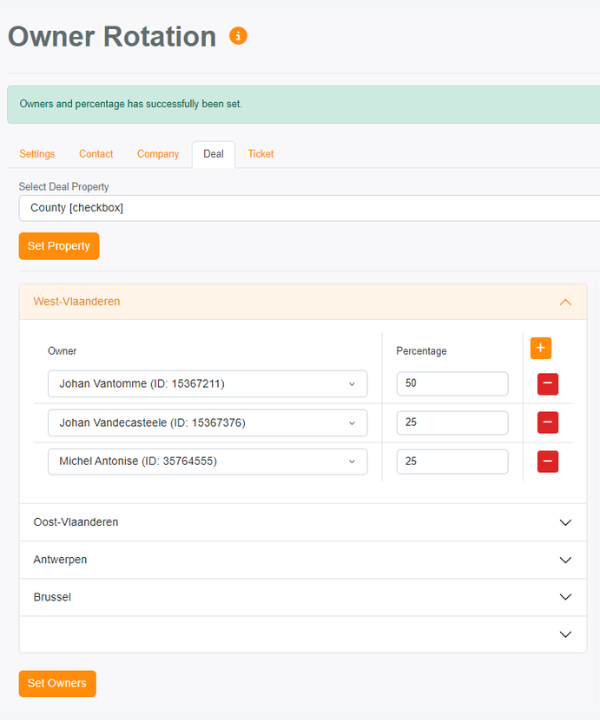The image size is (600, 720).
Task: Click the Set Property button
Action: click(x=59, y=246)
